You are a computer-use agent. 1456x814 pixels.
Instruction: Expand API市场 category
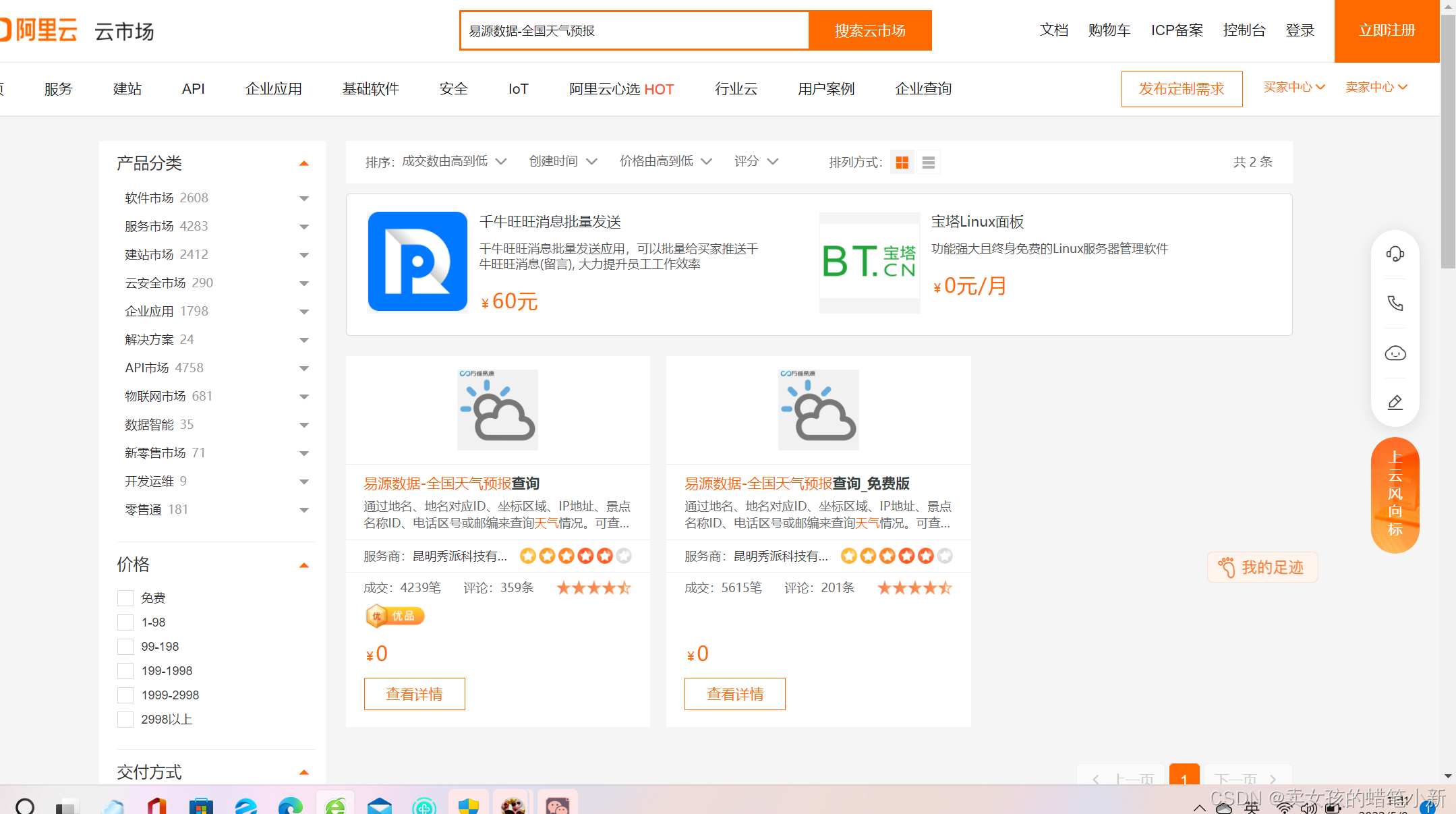tap(303, 368)
